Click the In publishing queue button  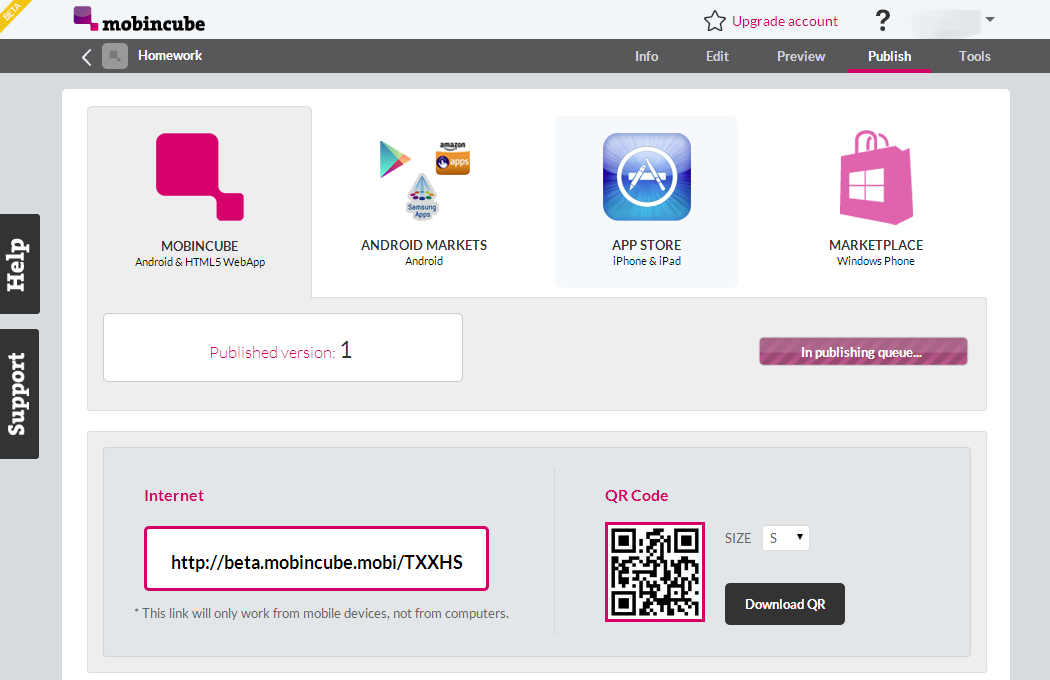pyautogui.click(x=863, y=352)
